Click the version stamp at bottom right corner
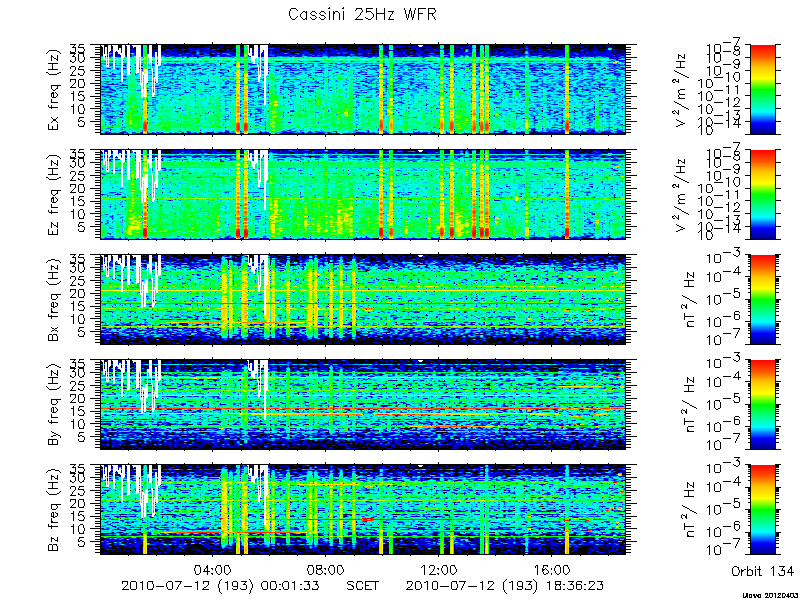800x600 pixels. (x=771, y=595)
